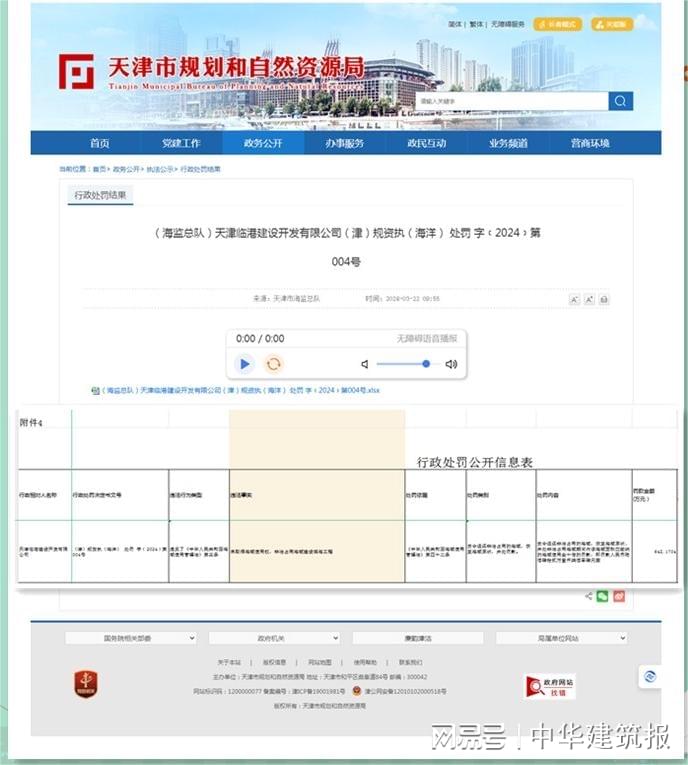Click the orange audio reload icon

(273, 364)
